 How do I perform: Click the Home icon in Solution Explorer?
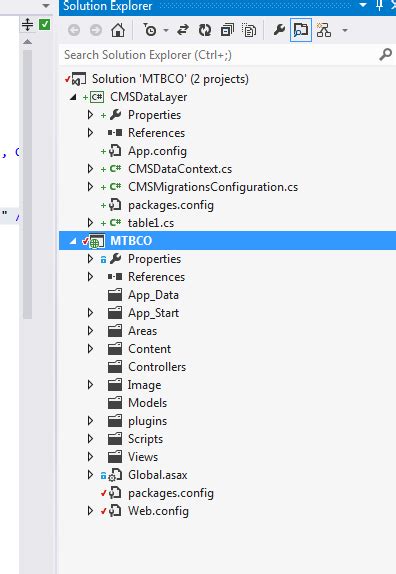pyautogui.click(x=118, y=30)
